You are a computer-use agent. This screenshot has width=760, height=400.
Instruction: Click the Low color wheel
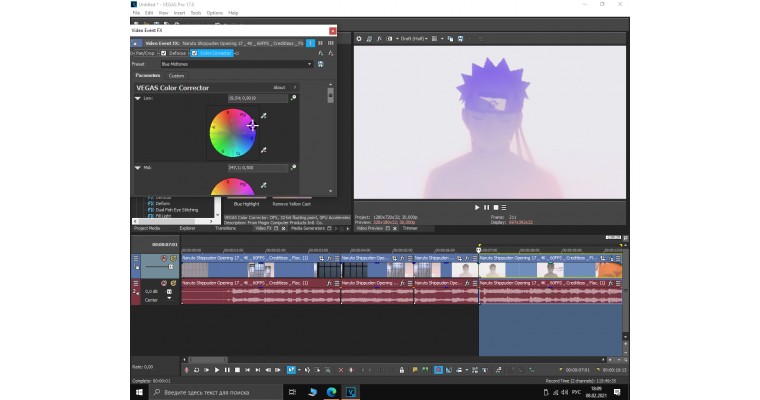point(231,132)
